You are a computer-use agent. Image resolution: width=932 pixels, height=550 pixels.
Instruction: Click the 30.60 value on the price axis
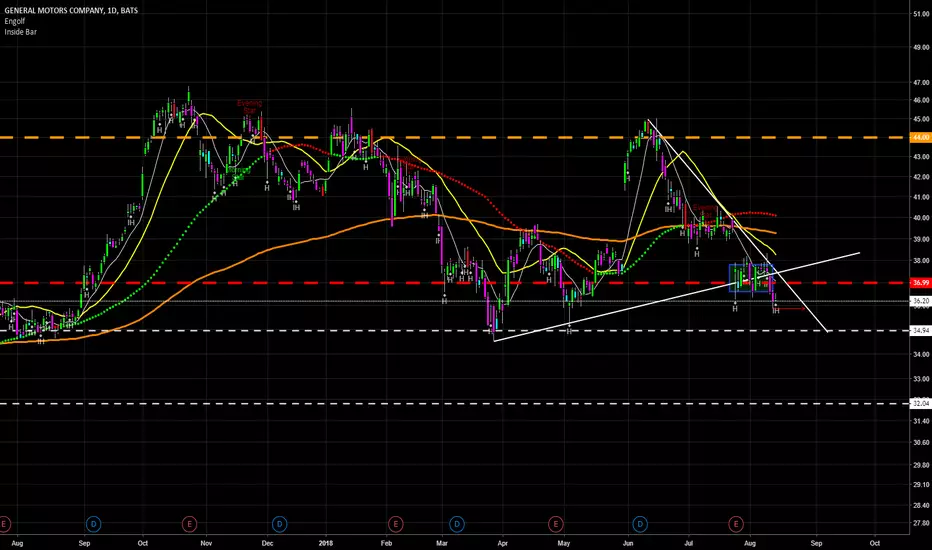[921, 442]
